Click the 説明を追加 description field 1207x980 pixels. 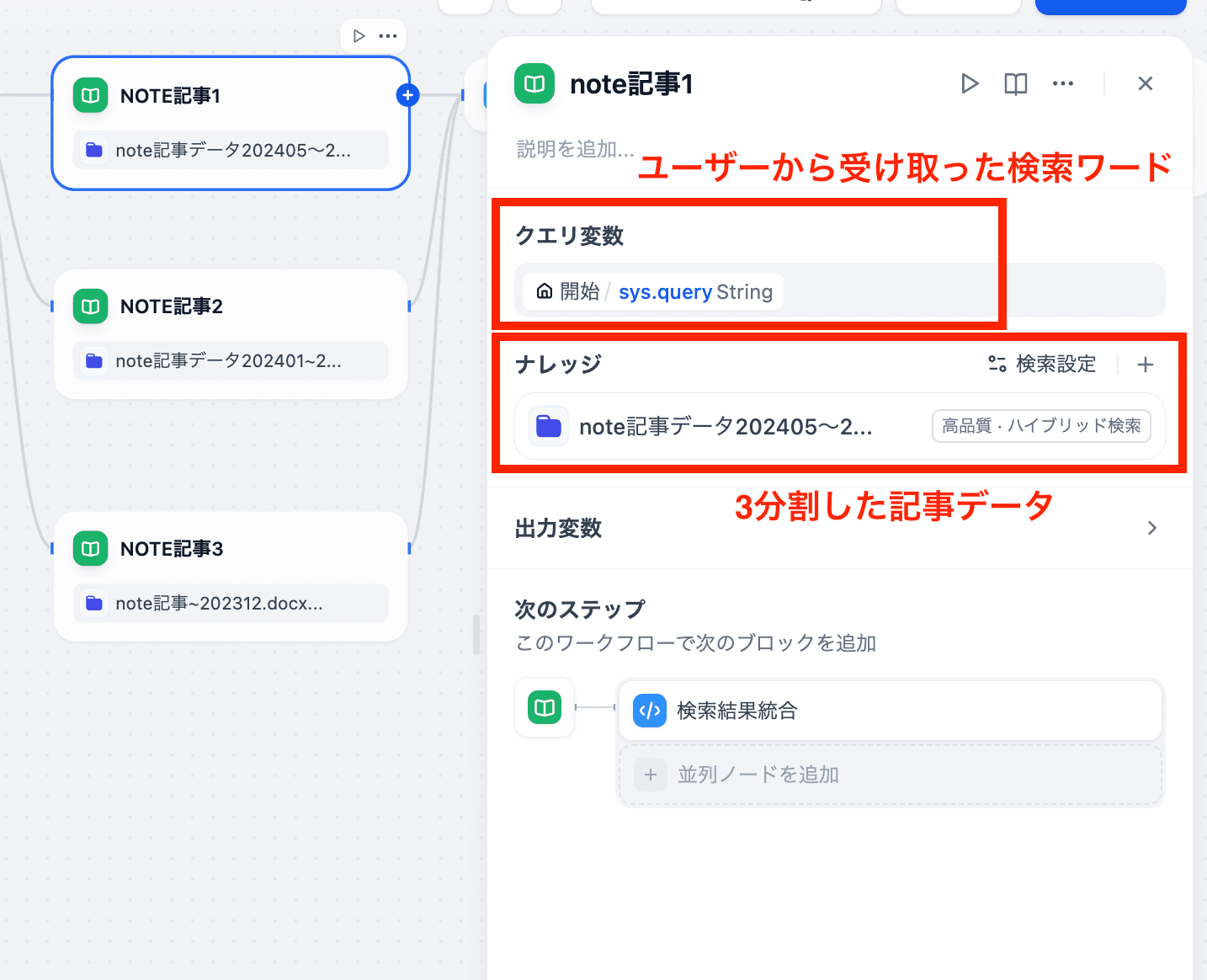pos(575,149)
